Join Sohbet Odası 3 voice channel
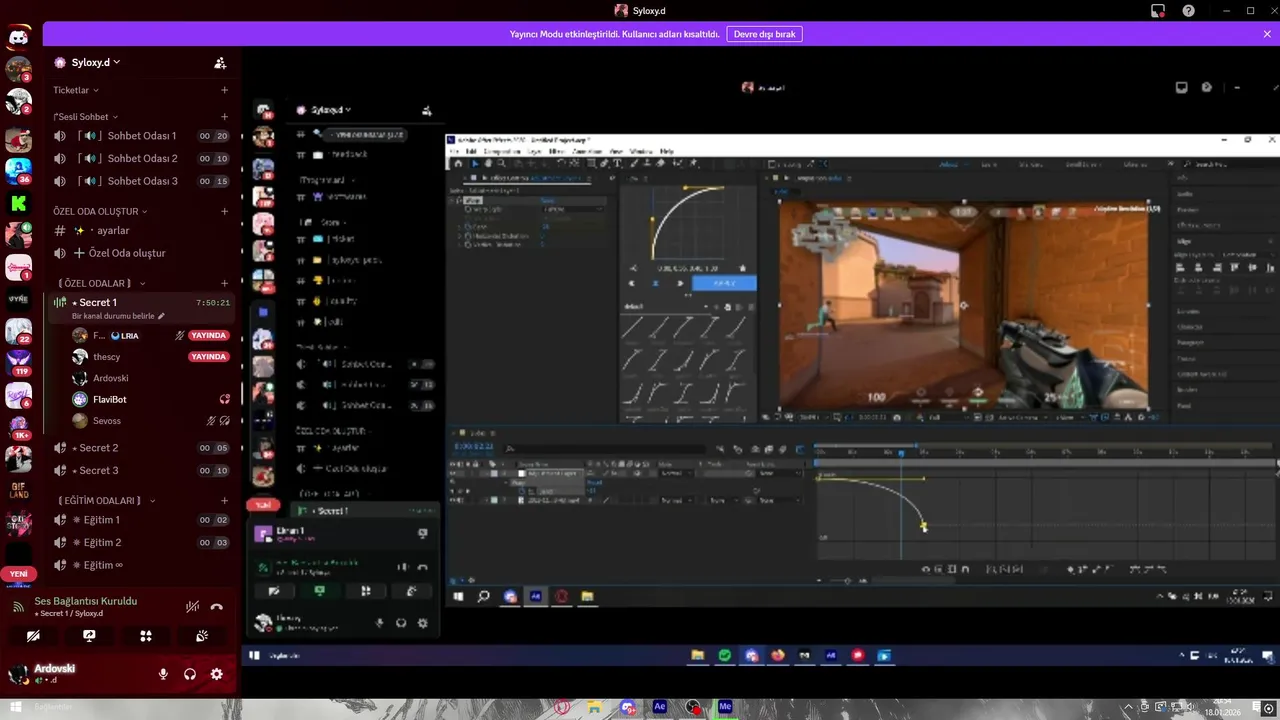 141,181
